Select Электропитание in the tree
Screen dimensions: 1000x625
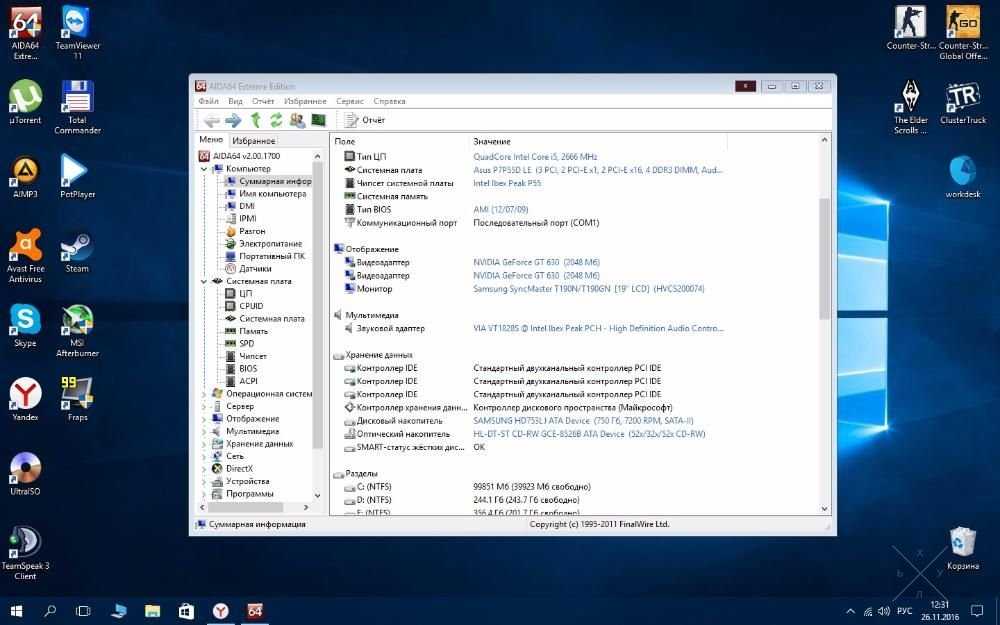tap(270, 244)
